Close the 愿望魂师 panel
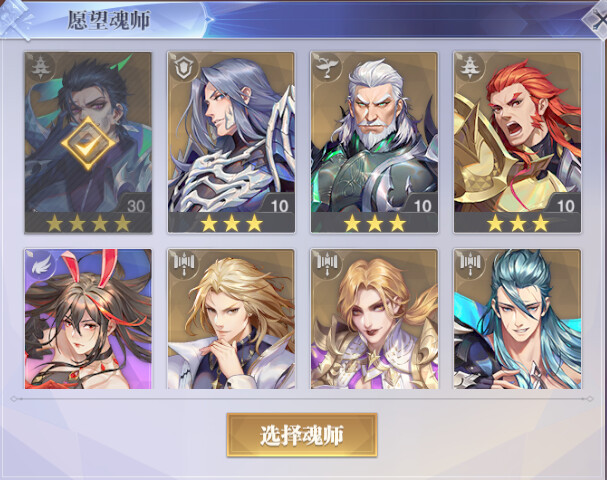The height and width of the screenshot is (480, 607). [597, 19]
